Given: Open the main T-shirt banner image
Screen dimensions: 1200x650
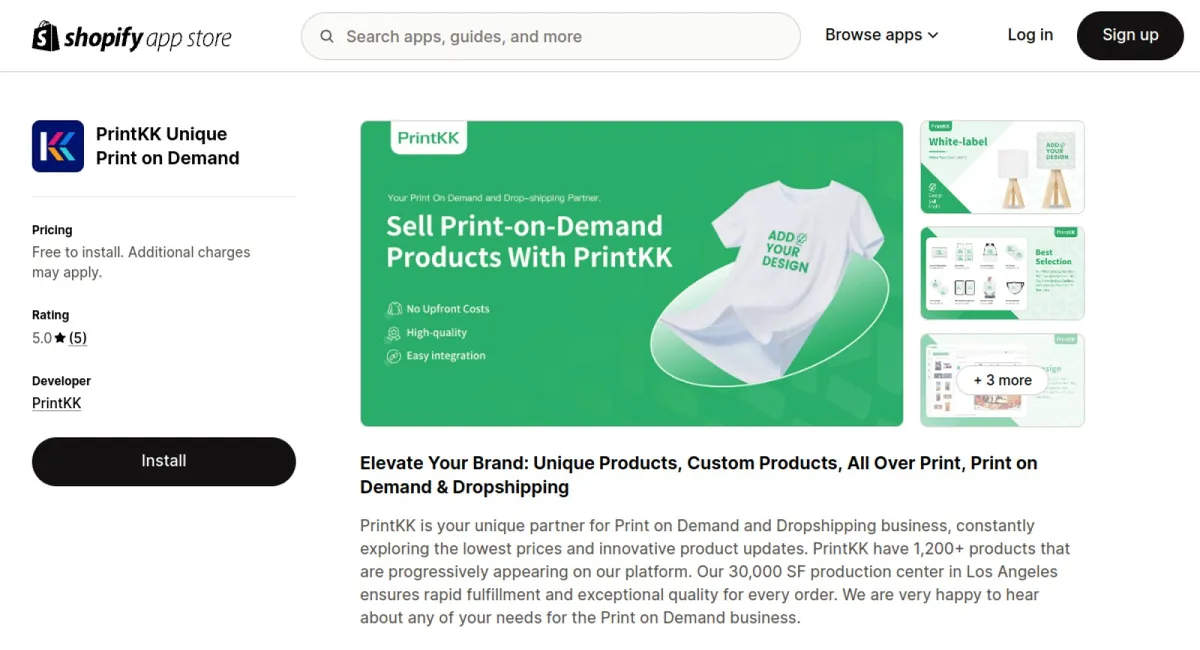Looking at the screenshot, I should (631, 273).
